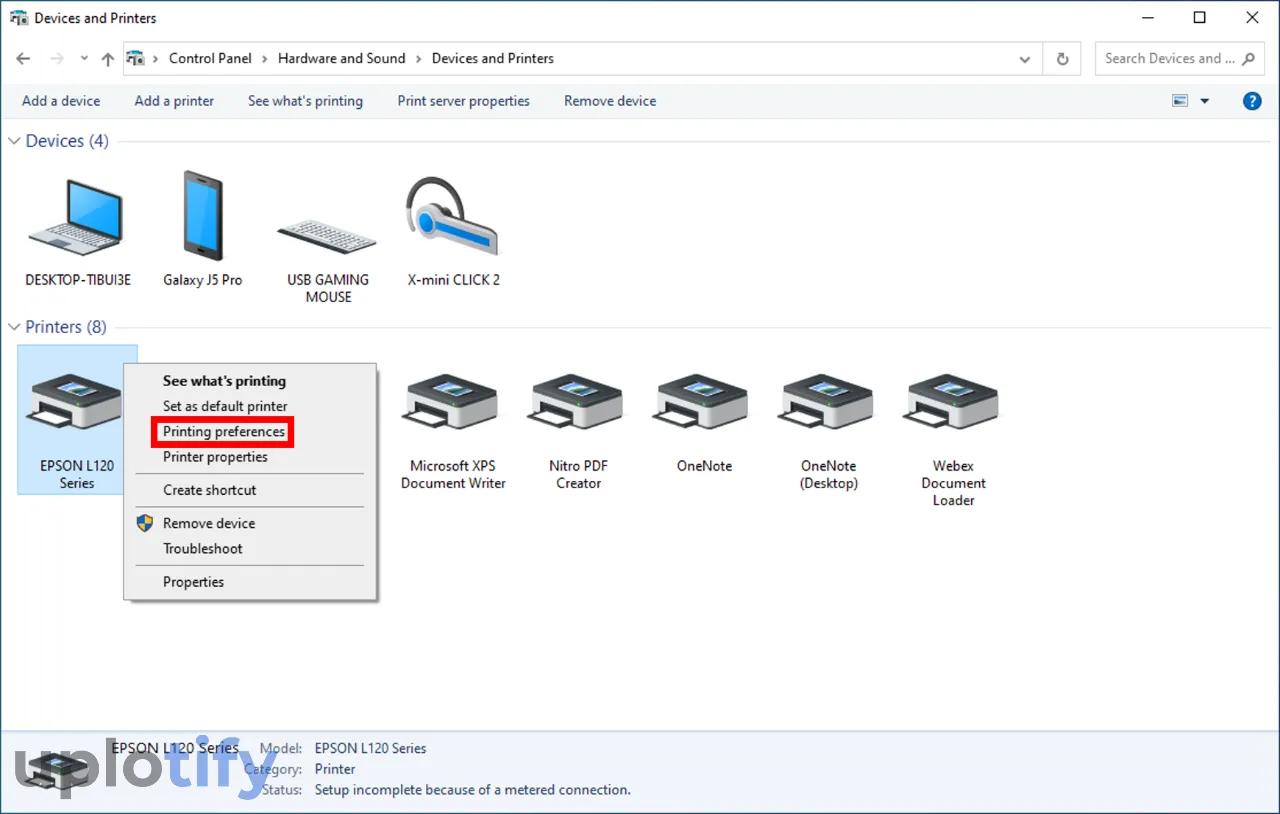Screen dimensions: 1280x814
Task: Select the Webex Document Loader printer
Action: 953,440
